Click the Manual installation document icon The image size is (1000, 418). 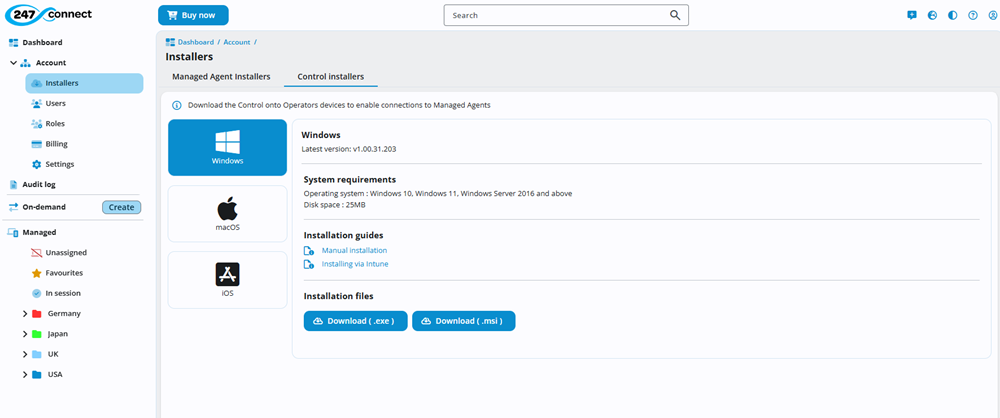309,251
